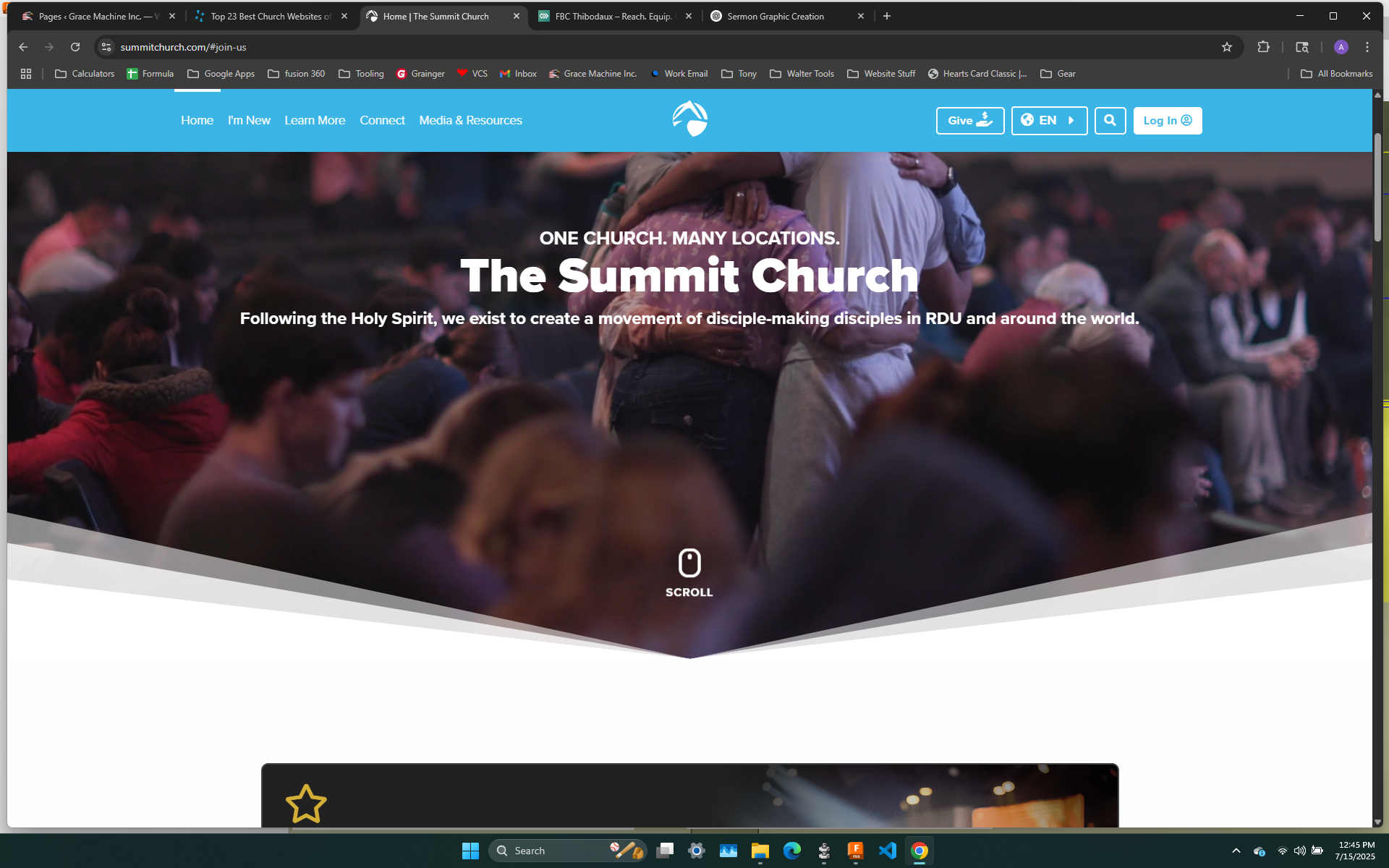Bookmark this page with star icon

click(x=1226, y=47)
